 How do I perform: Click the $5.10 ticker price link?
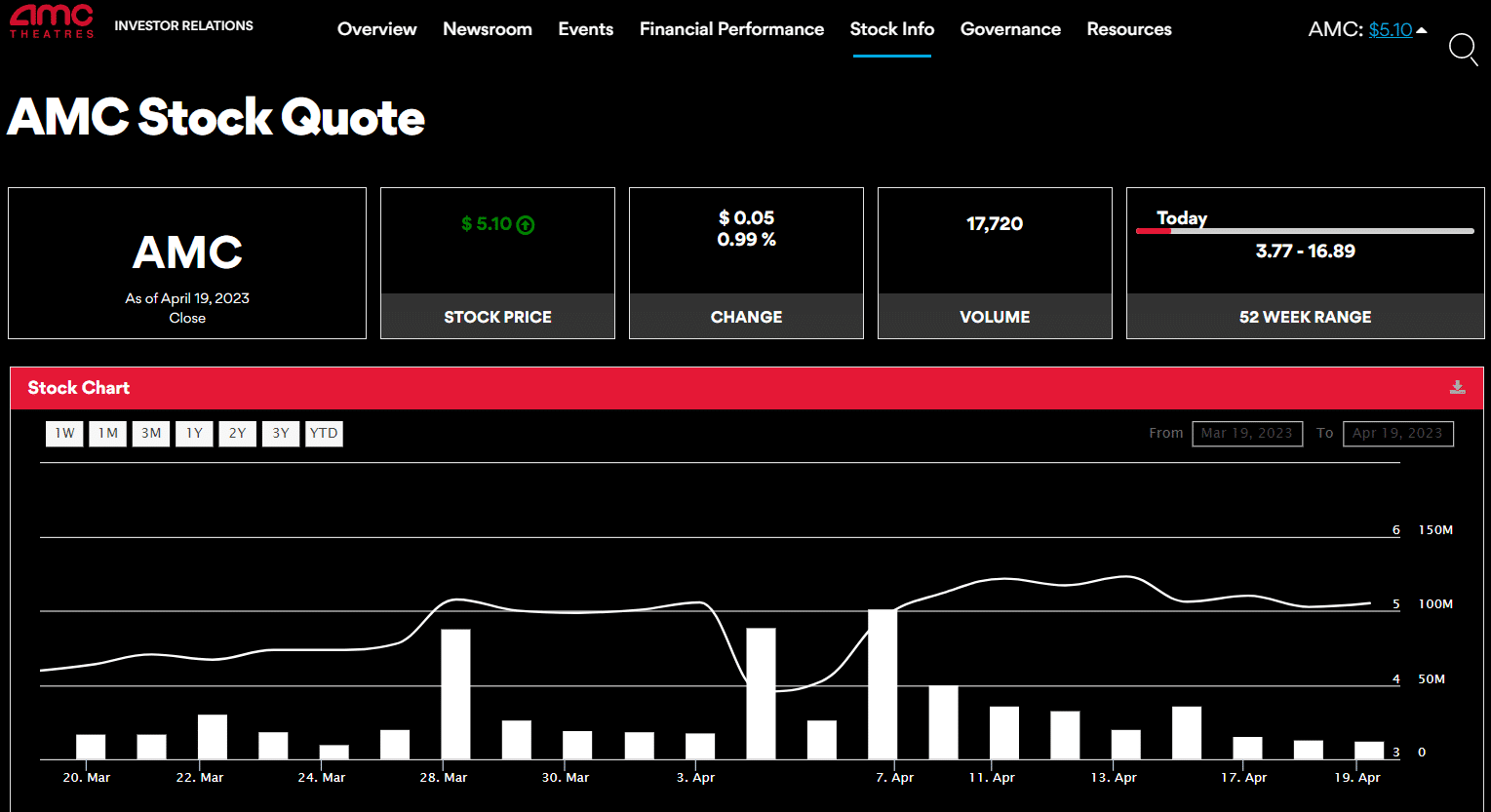click(1391, 30)
